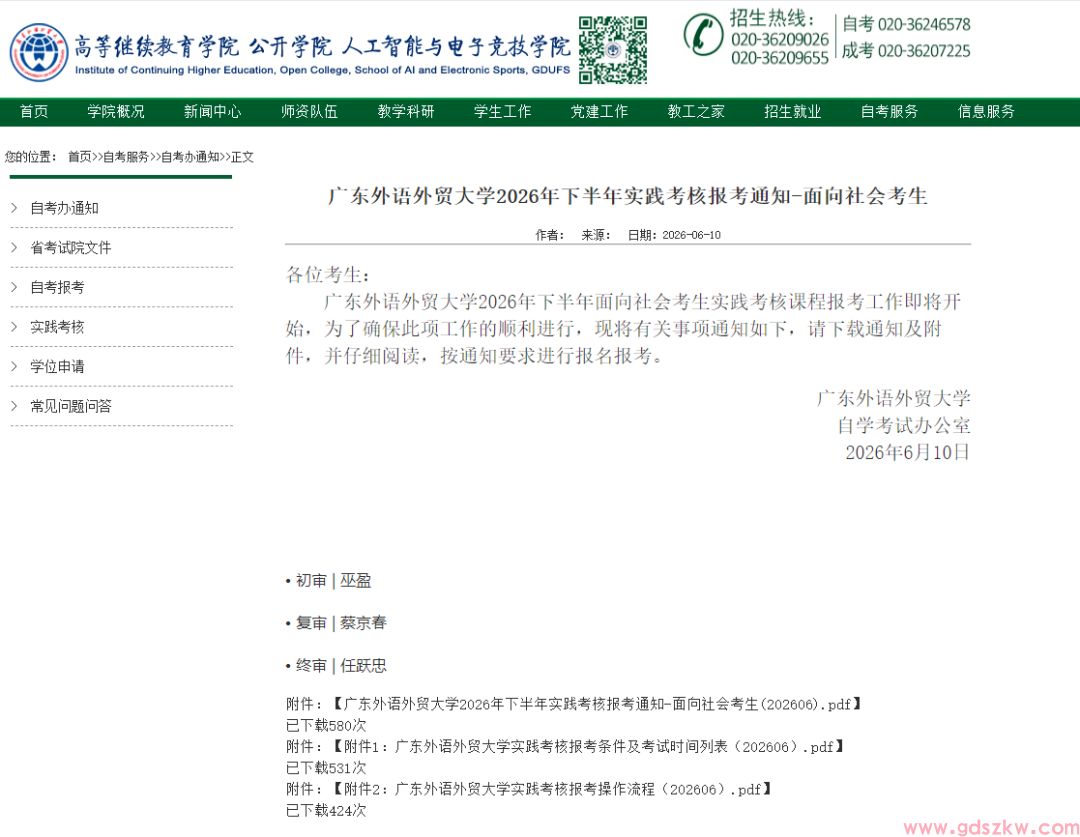Open the 自考服务 navigation menu

coord(889,112)
